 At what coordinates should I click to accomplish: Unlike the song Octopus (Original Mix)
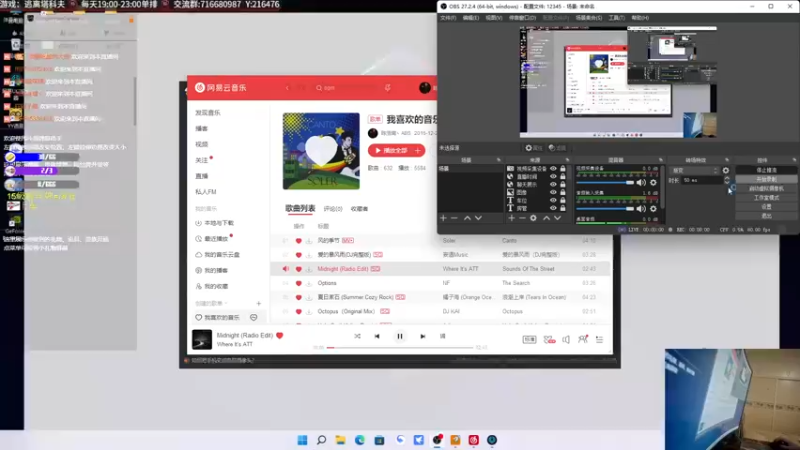[298, 311]
